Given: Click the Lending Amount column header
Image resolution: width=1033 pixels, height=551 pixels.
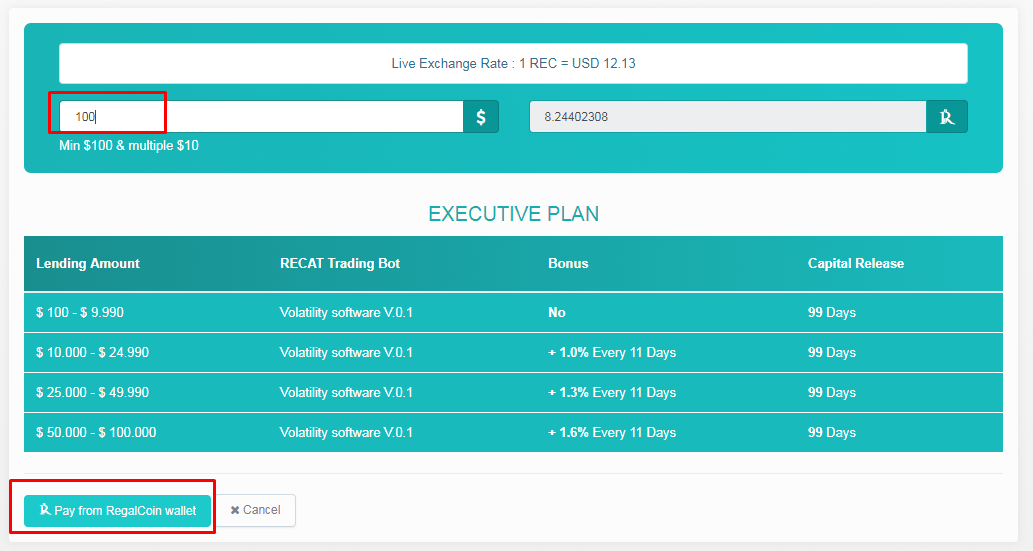Looking at the screenshot, I should 88,264.
